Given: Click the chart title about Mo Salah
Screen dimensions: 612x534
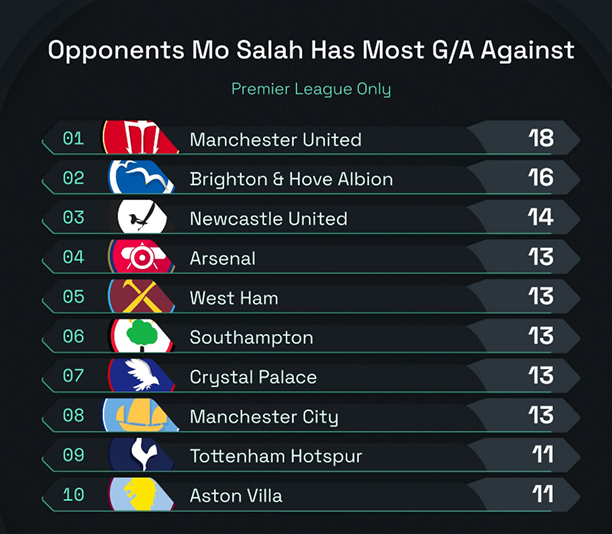Looking at the screenshot, I should pyautogui.click(x=311, y=50).
